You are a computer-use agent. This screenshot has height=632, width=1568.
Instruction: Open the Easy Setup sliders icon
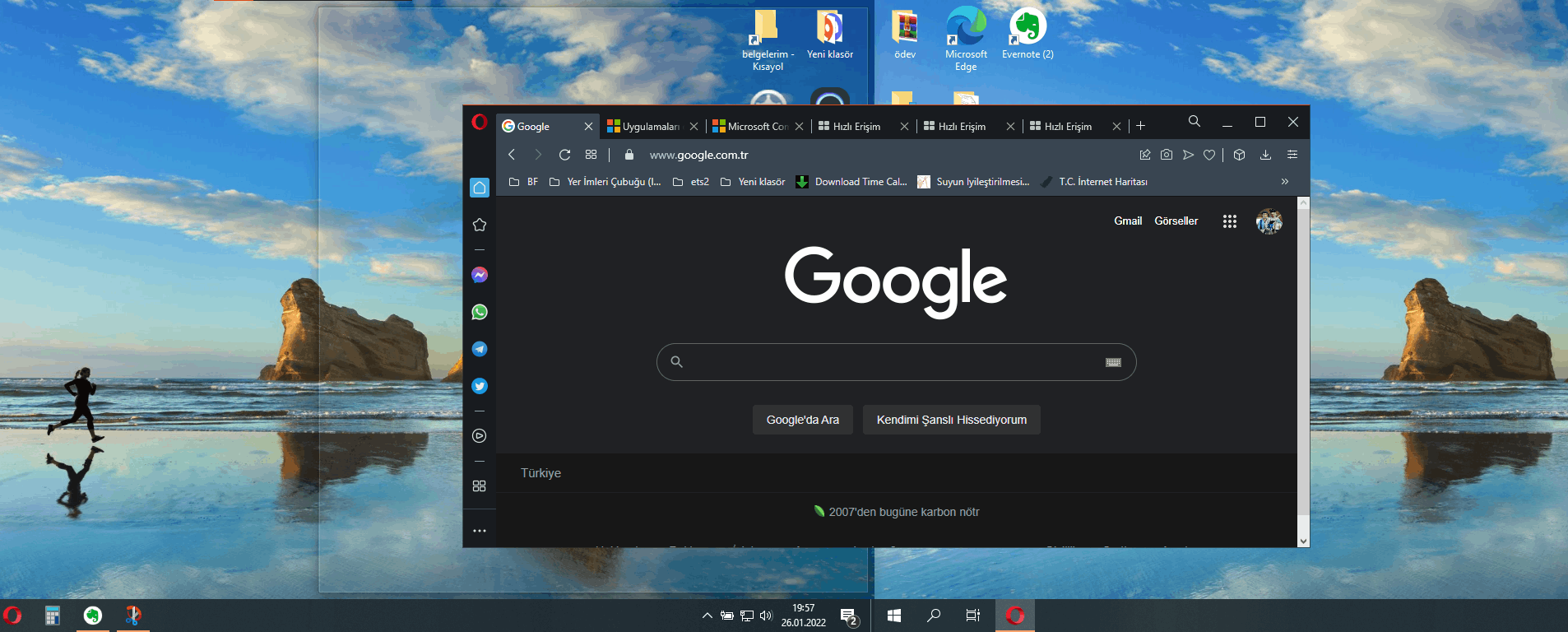pos(1292,155)
